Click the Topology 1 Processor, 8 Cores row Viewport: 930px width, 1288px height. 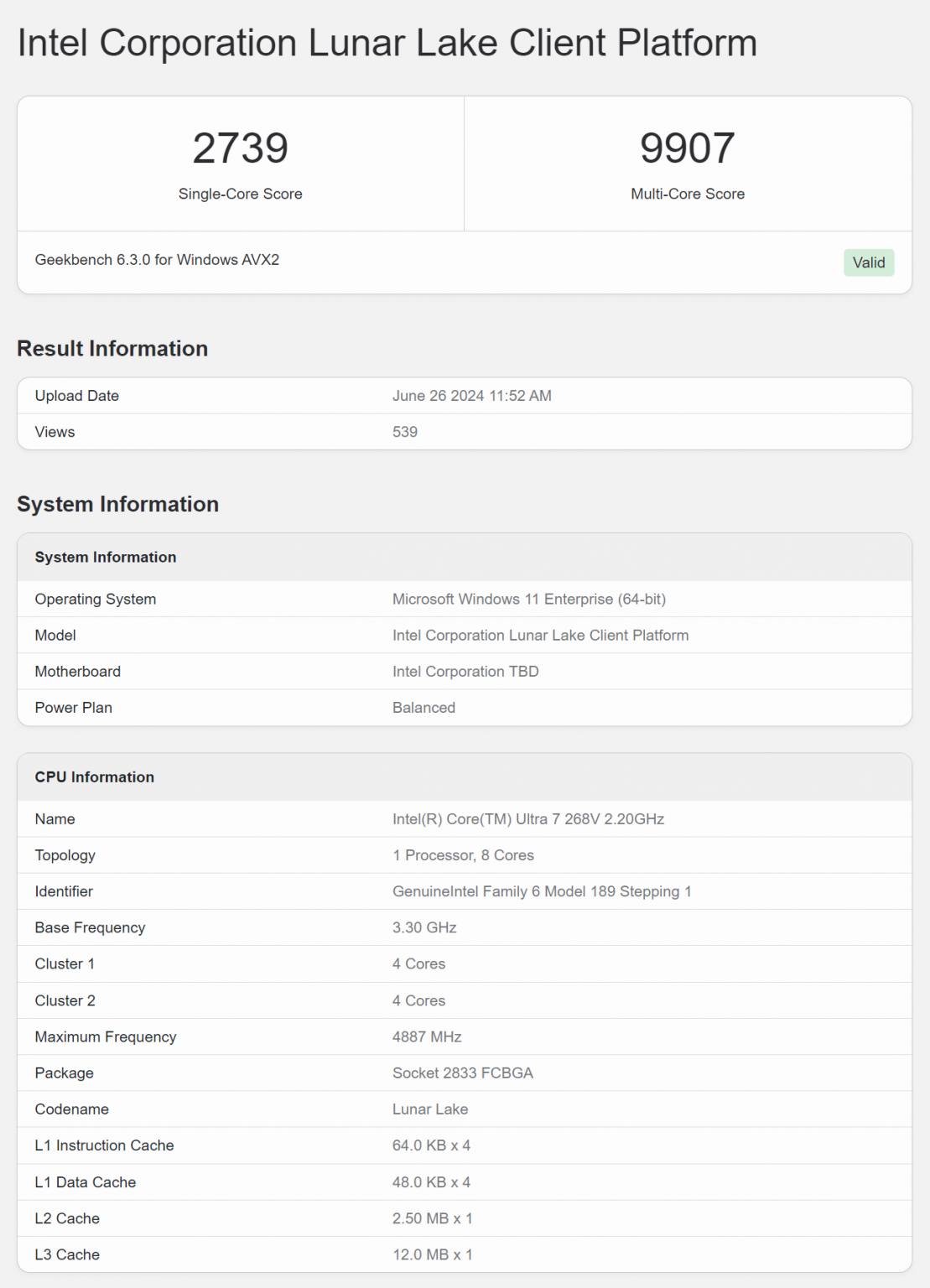[x=463, y=854]
